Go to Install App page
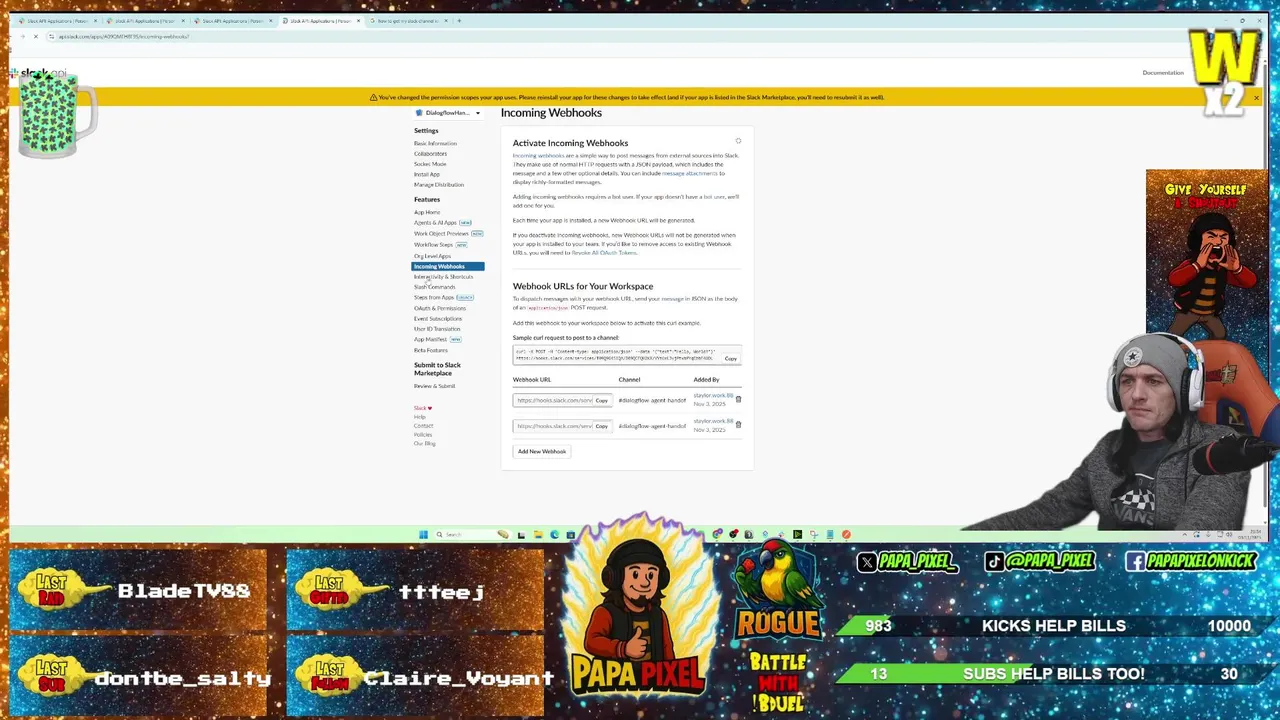Image resolution: width=1280 pixels, height=720 pixels. [x=427, y=174]
